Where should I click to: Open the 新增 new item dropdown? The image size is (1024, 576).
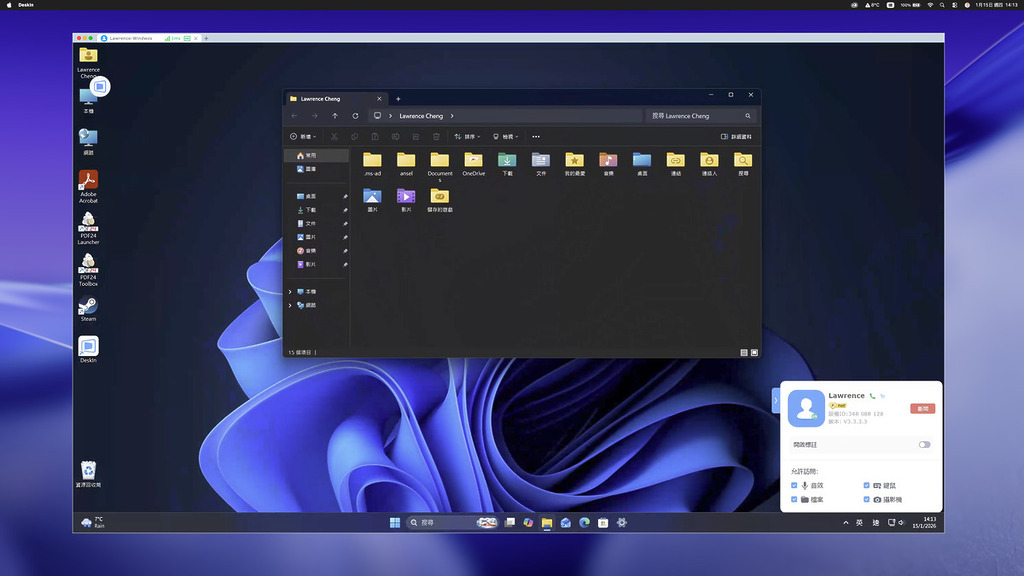tap(303, 136)
